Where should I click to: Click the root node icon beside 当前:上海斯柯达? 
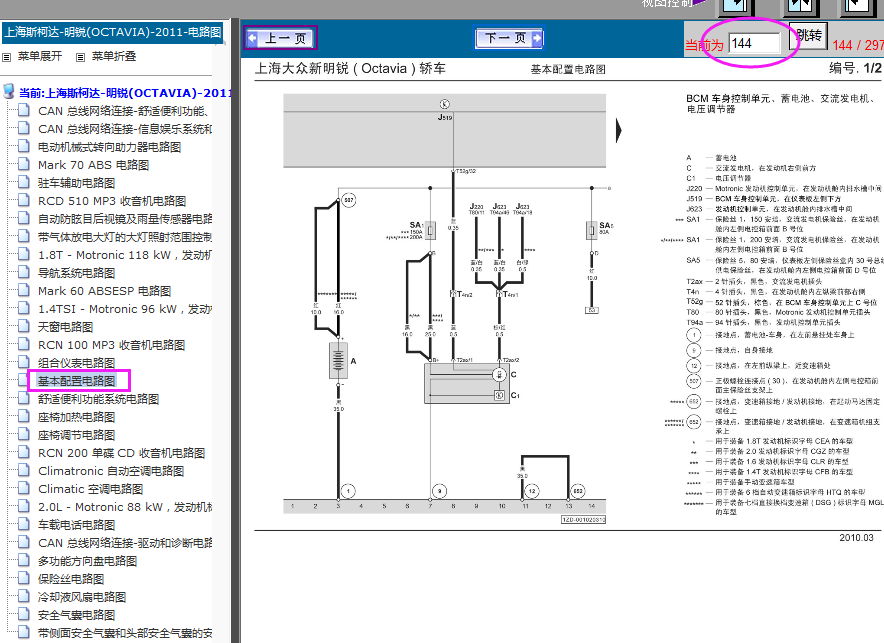pos(8,91)
